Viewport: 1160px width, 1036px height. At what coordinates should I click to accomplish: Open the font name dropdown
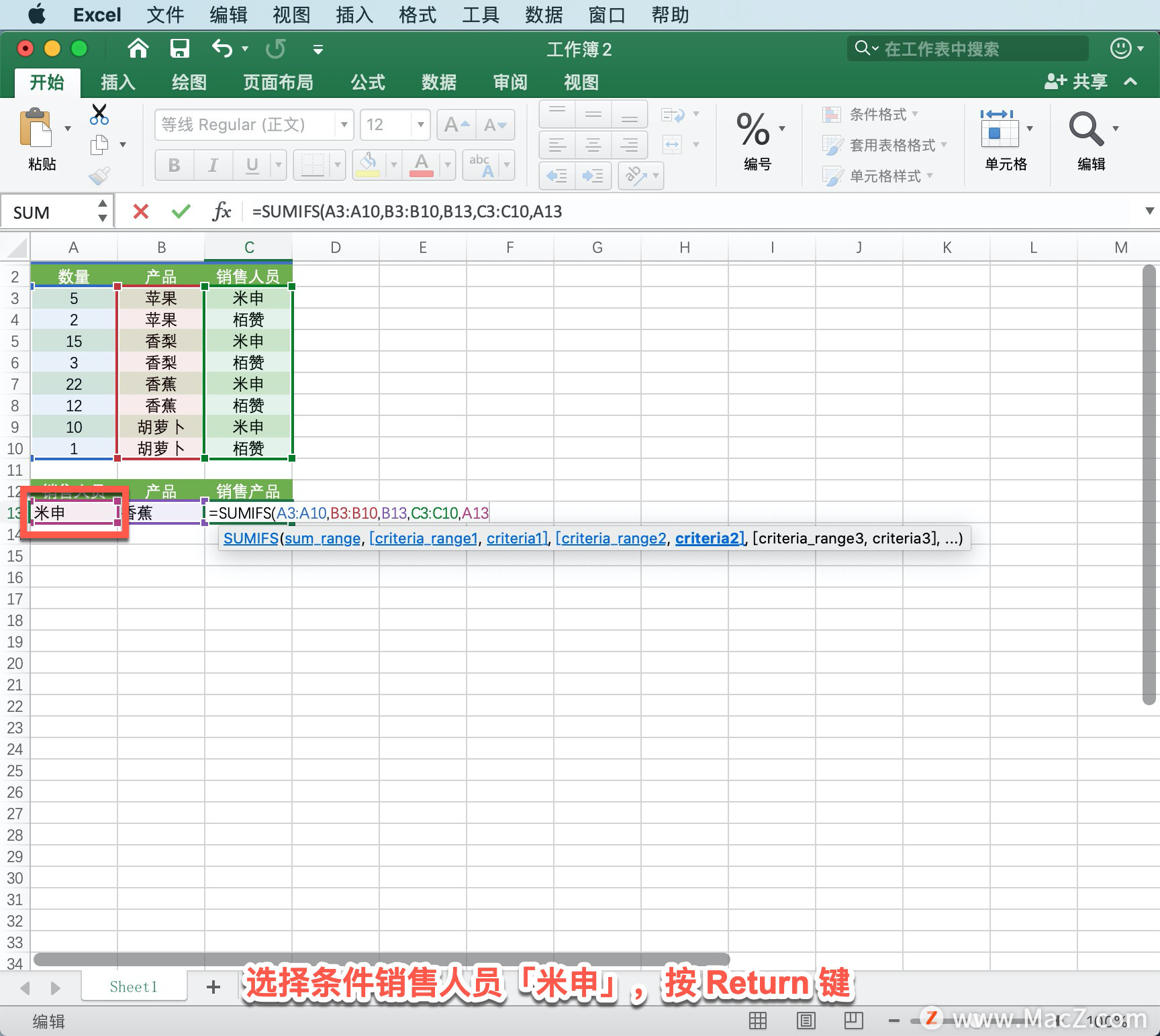(x=344, y=125)
